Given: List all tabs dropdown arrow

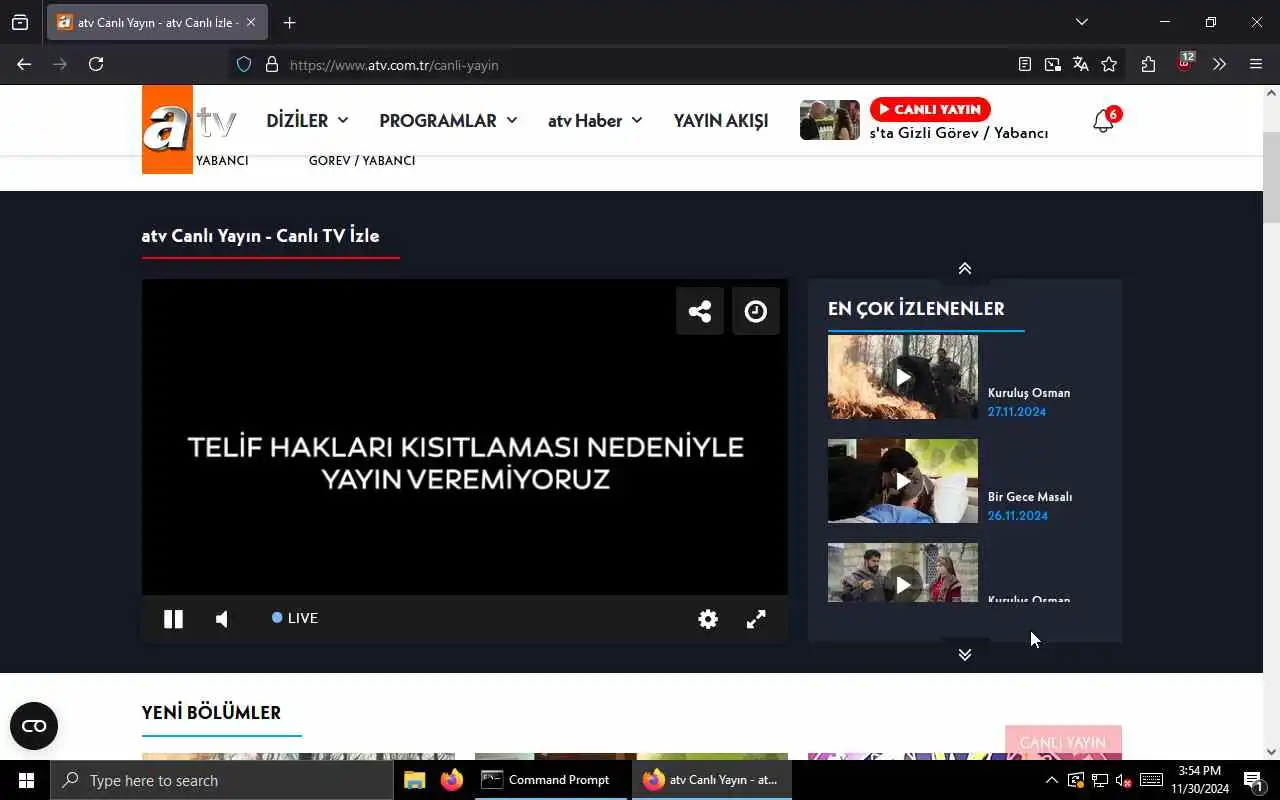Looking at the screenshot, I should tap(1082, 22).
